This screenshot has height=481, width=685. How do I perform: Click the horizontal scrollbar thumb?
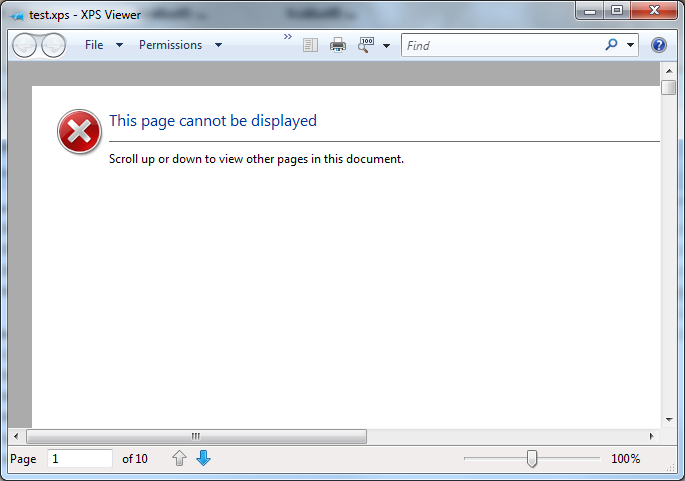pyautogui.click(x=196, y=436)
